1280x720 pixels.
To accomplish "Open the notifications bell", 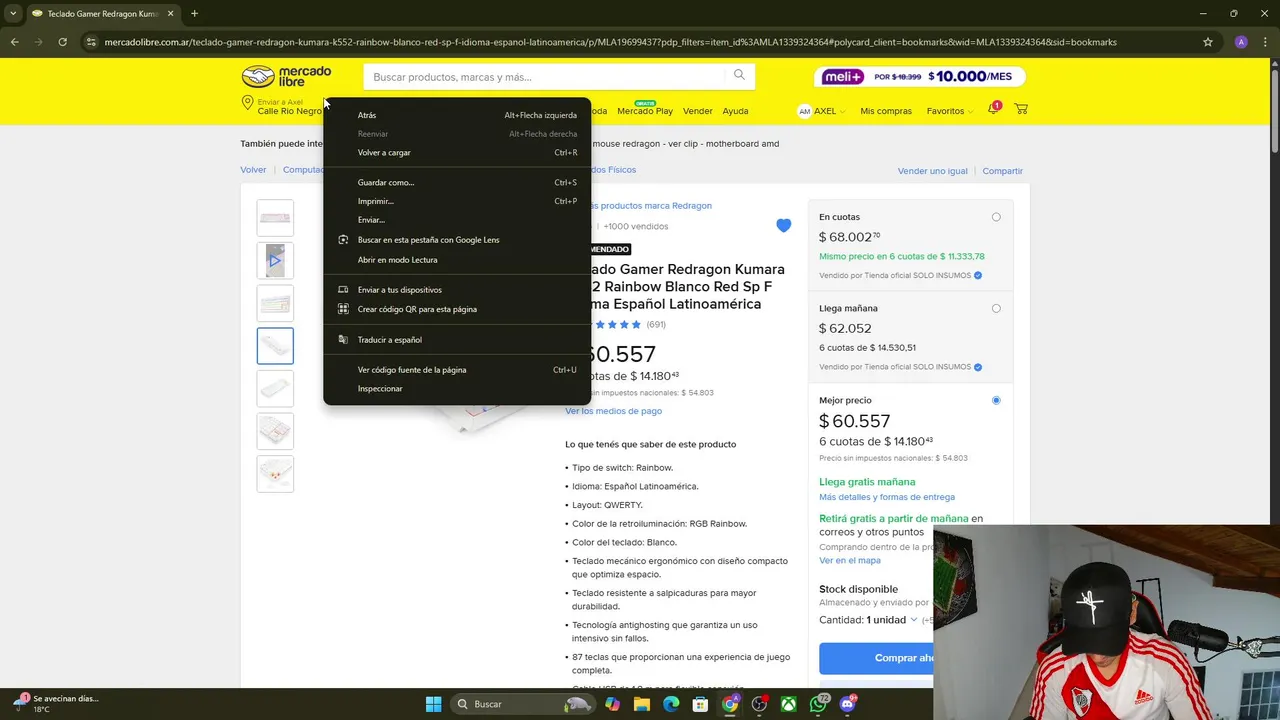I will tap(993, 109).
